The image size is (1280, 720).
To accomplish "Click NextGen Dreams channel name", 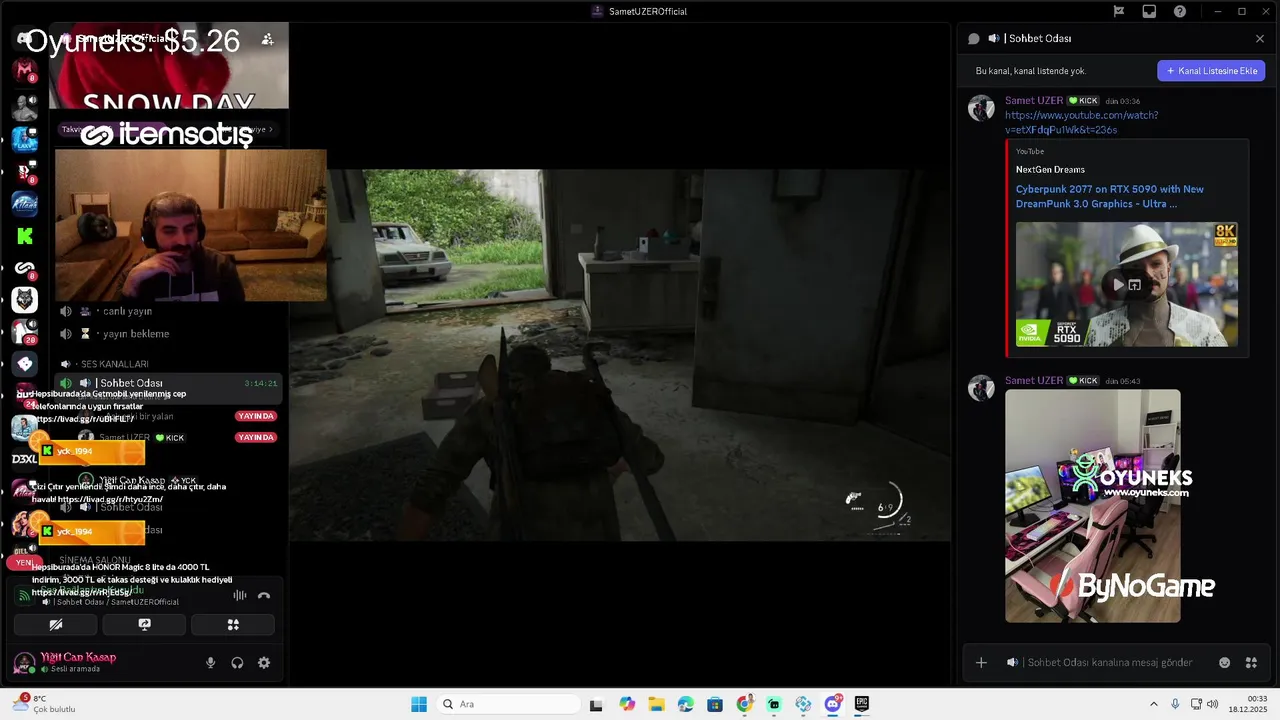I will click(x=1050, y=170).
